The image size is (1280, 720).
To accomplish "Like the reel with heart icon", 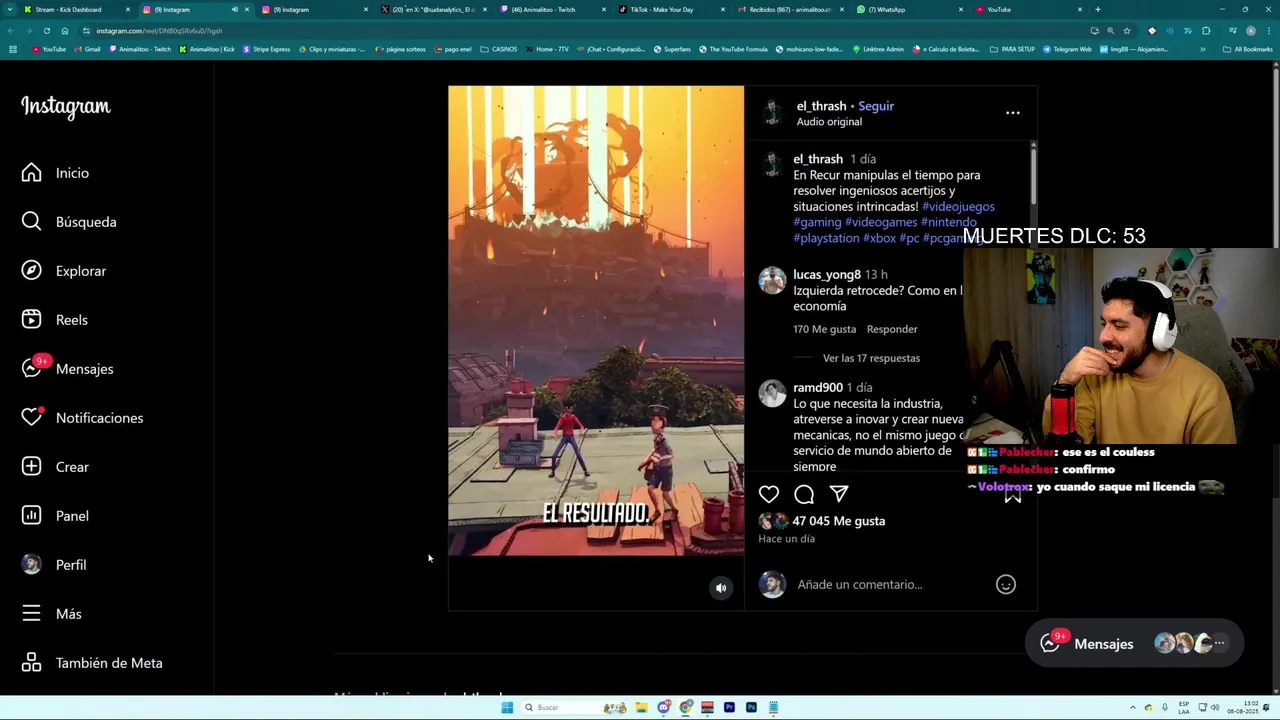I will (x=769, y=494).
